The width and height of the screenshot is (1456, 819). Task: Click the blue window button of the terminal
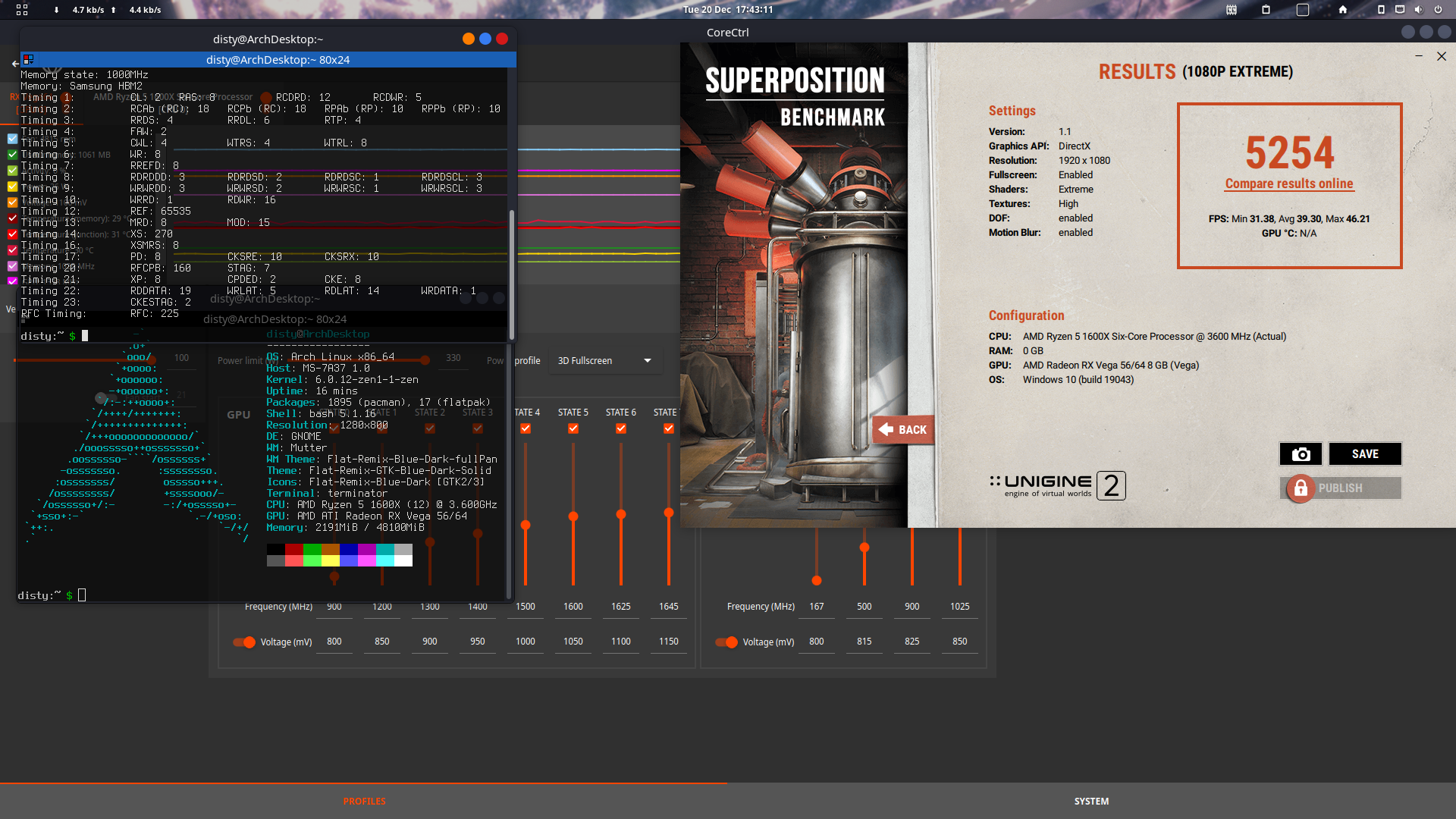coord(485,39)
